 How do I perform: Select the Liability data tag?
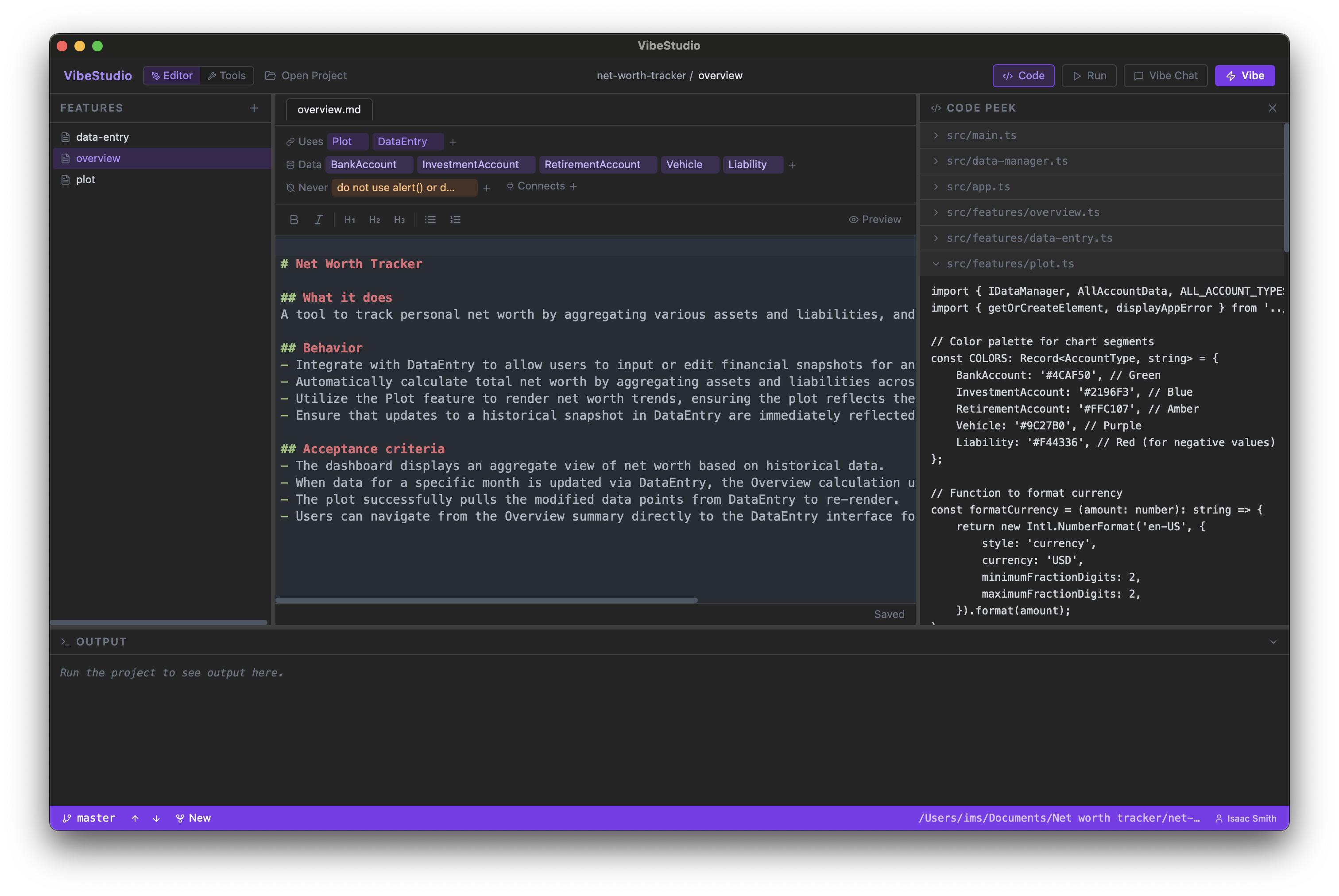click(x=753, y=165)
